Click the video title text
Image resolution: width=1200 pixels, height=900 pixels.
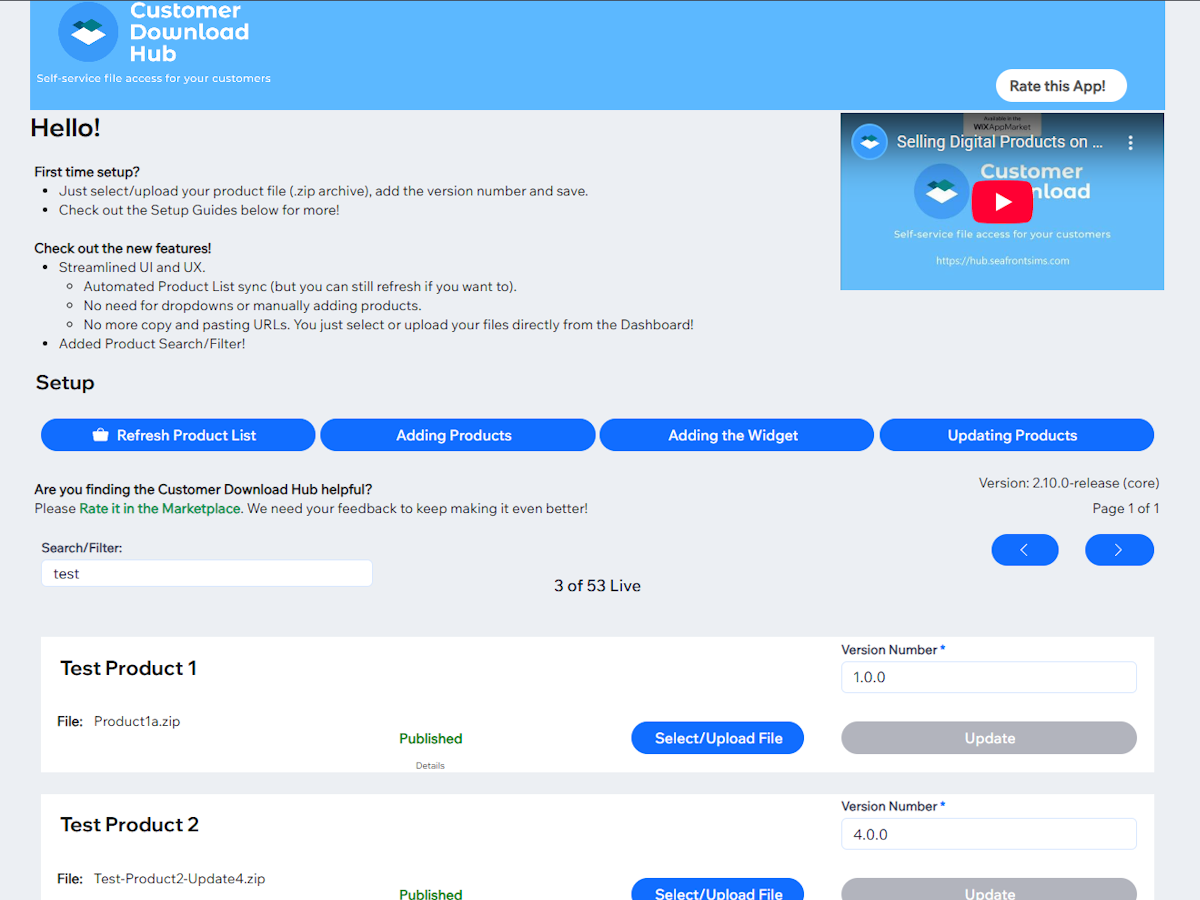click(999, 142)
